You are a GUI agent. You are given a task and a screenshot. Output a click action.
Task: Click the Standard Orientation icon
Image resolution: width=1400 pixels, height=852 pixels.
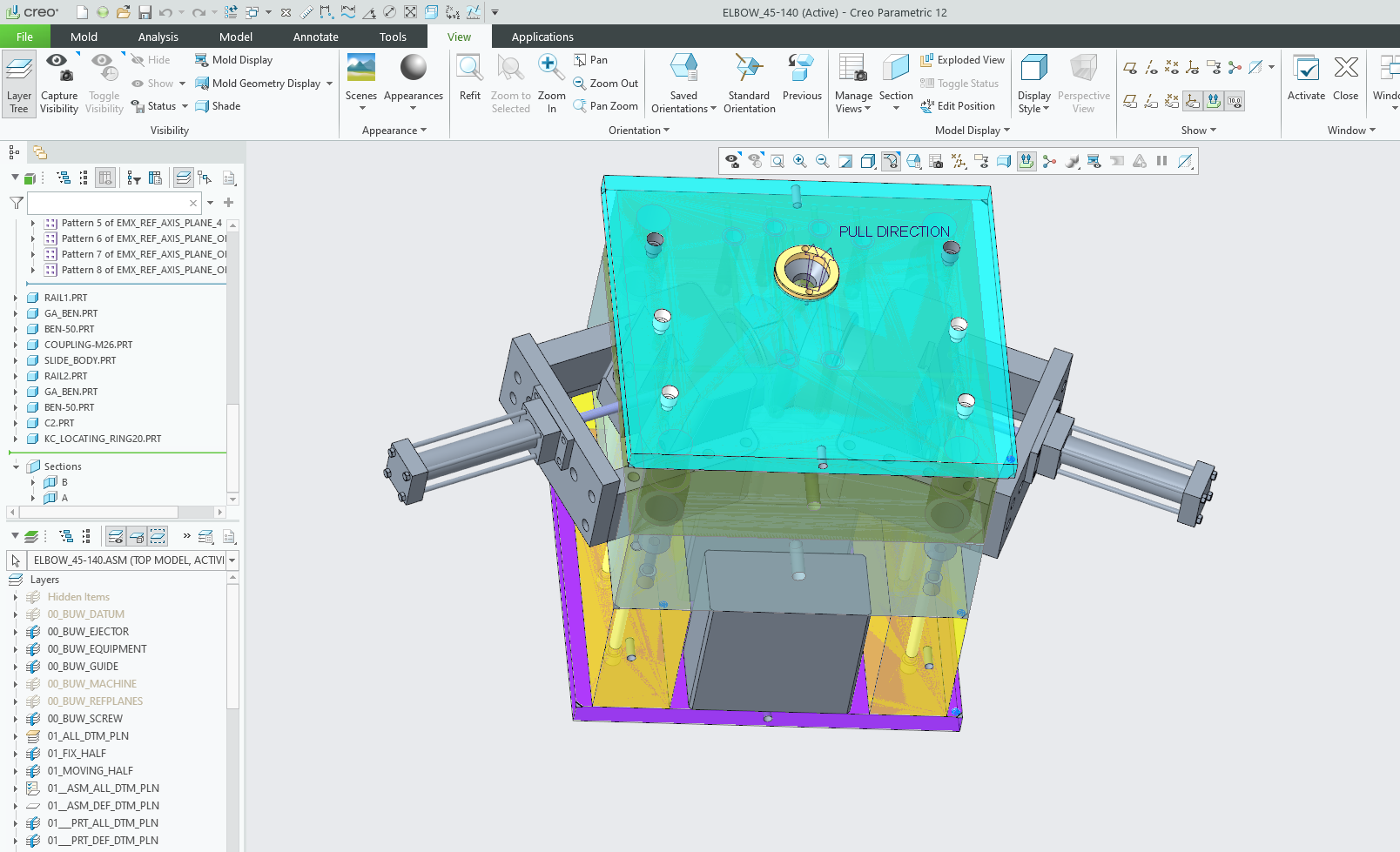tap(749, 70)
